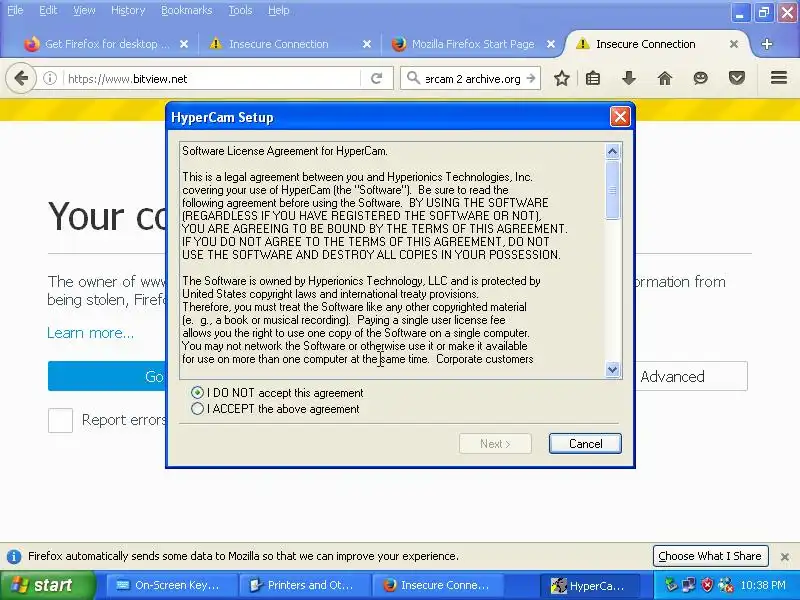
Task: Click the red shield tray icon
Action: click(x=707, y=585)
